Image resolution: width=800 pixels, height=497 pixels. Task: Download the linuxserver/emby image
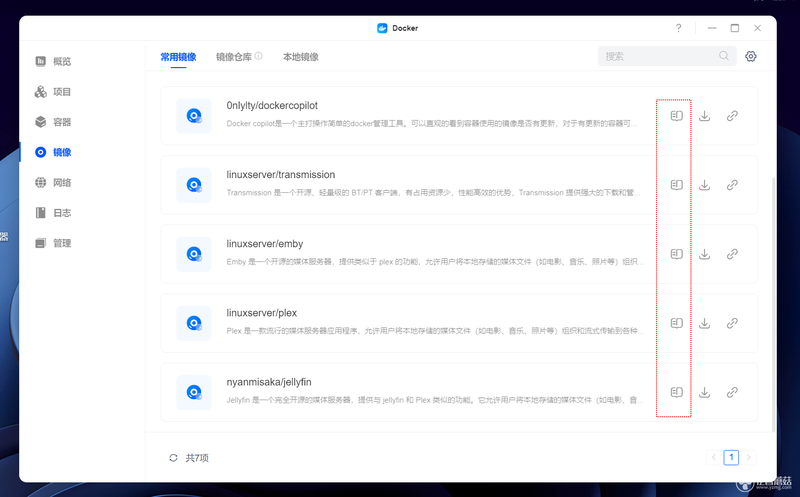pyautogui.click(x=705, y=254)
